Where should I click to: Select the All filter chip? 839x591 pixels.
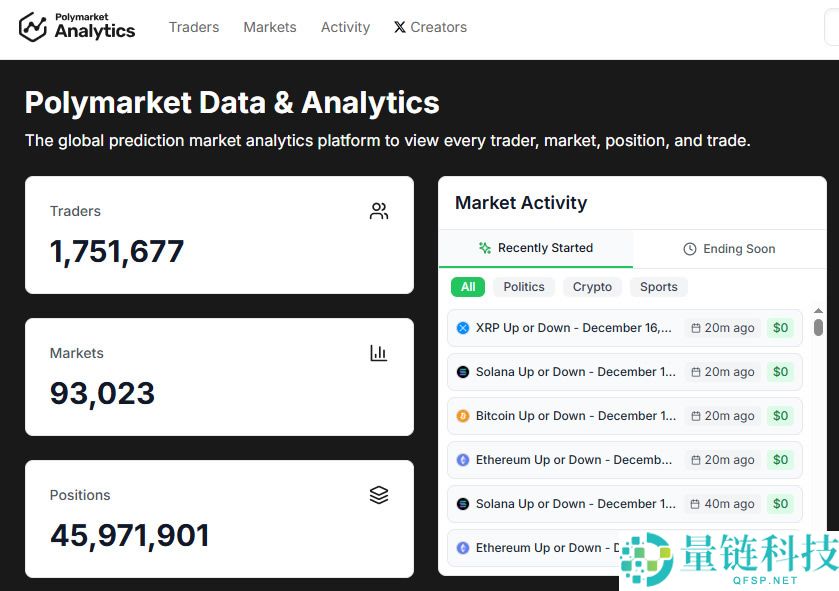(468, 287)
